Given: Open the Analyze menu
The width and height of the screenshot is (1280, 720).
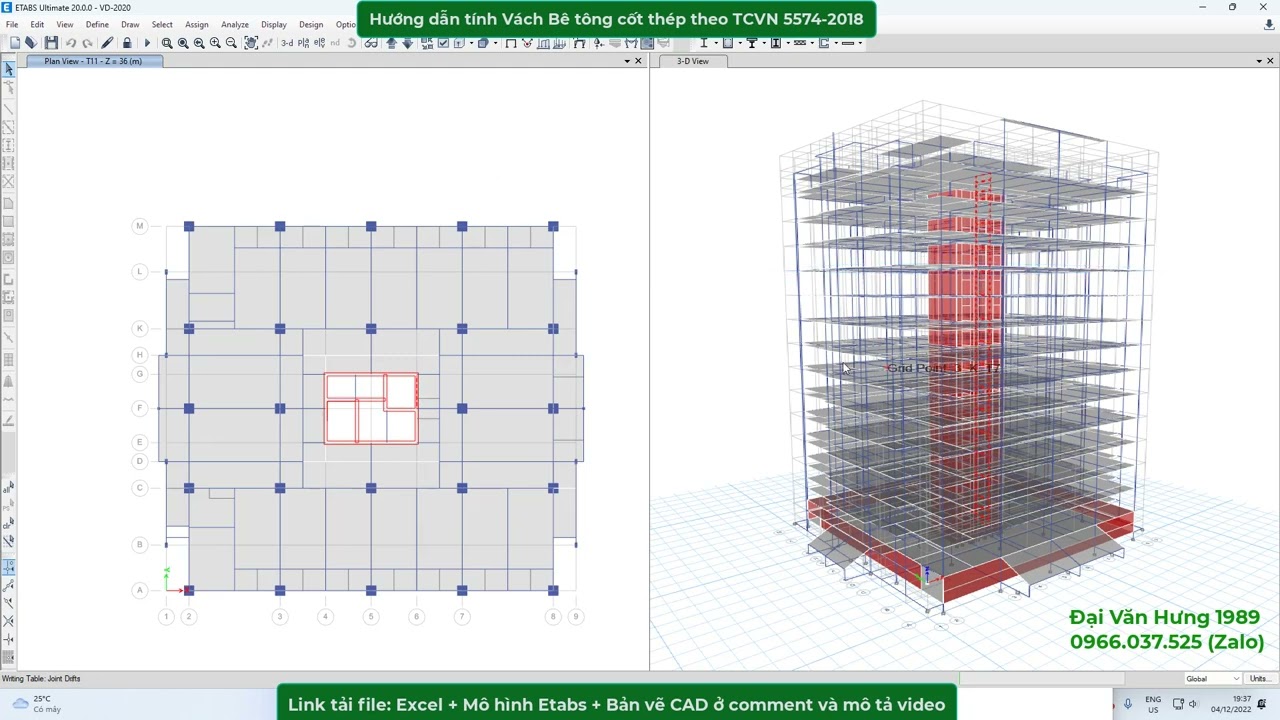Looking at the screenshot, I should 235,24.
